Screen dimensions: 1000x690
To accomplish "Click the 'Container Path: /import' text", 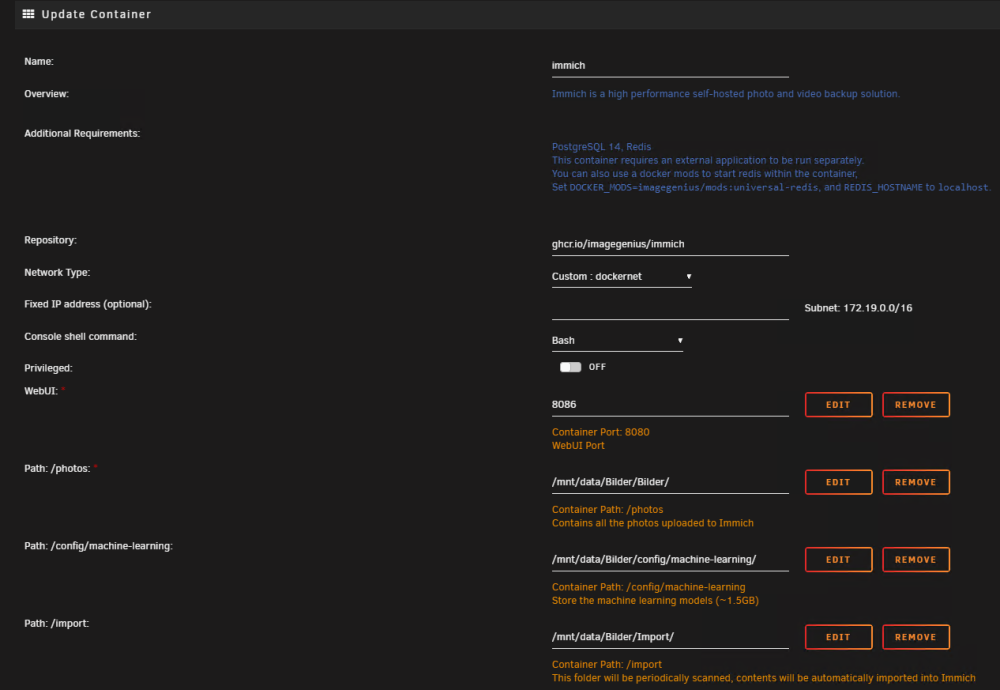I will tap(607, 664).
